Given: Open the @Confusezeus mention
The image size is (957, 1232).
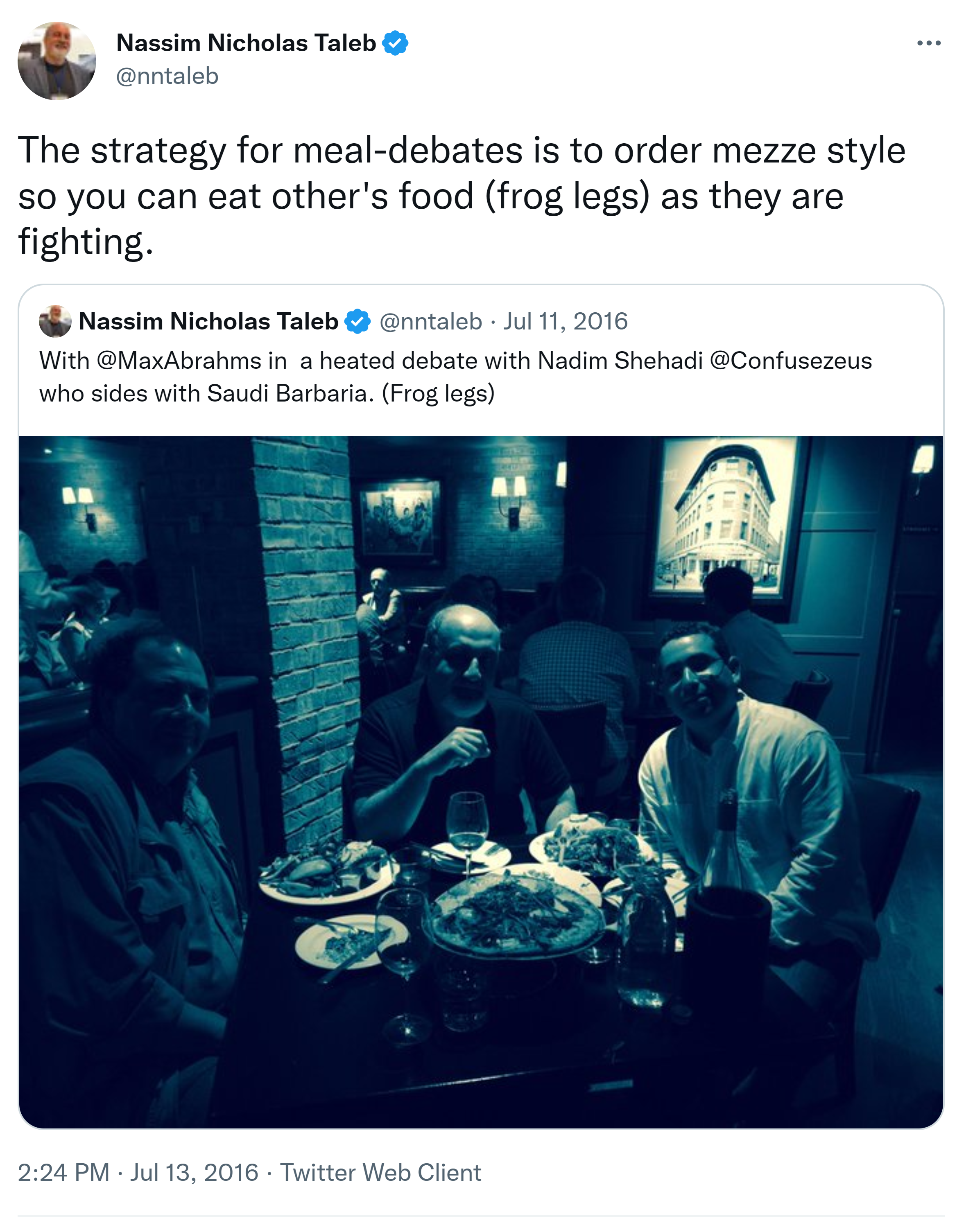Looking at the screenshot, I should pos(791,361).
